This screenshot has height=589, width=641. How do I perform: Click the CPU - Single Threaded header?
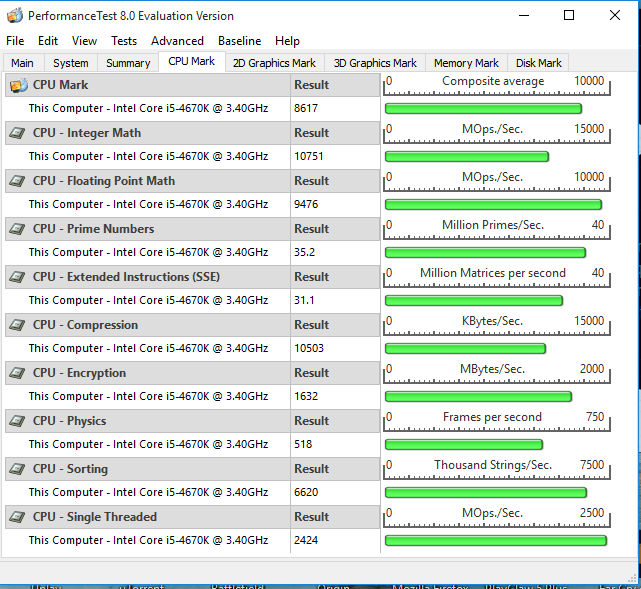pyautogui.click(x=95, y=517)
